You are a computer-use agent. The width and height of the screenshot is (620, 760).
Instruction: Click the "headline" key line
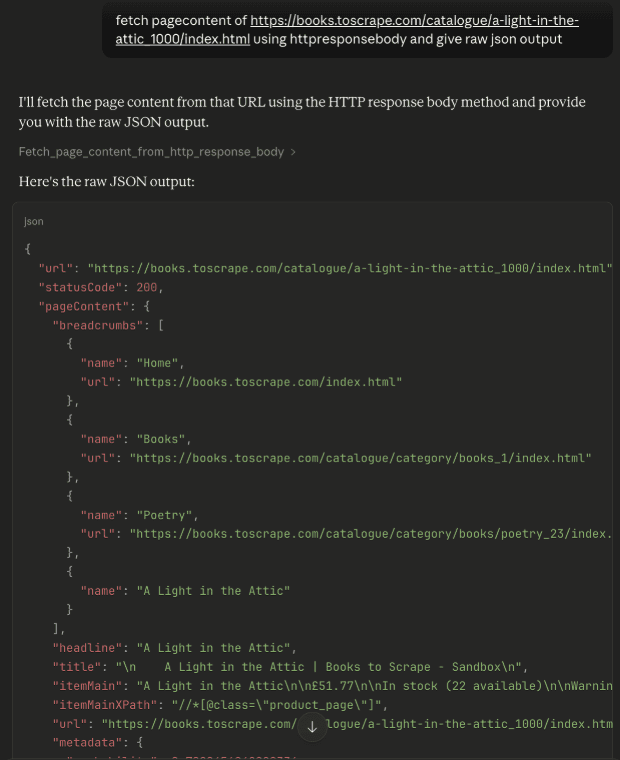pos(90,648)
